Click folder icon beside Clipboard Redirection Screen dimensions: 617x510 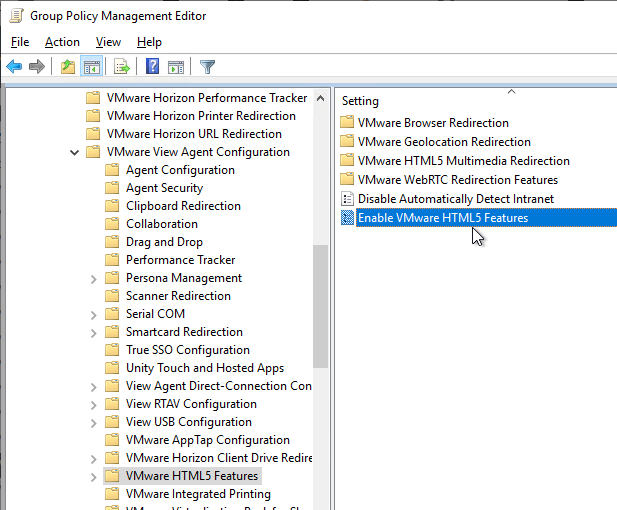[x=112, y=205]
